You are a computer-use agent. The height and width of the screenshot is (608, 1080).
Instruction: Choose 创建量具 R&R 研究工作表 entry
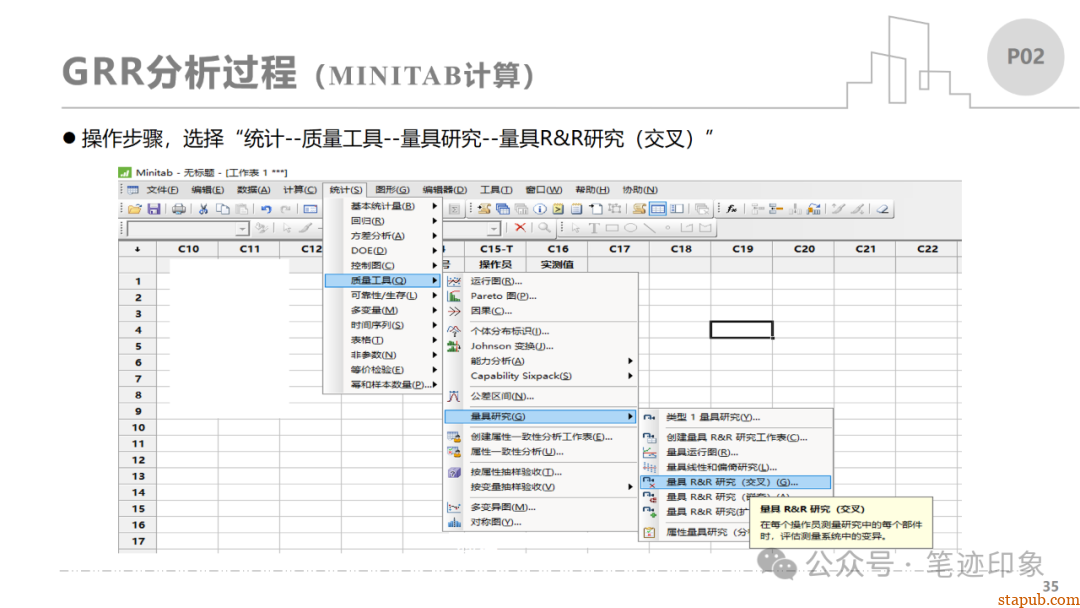coord(736,437)
